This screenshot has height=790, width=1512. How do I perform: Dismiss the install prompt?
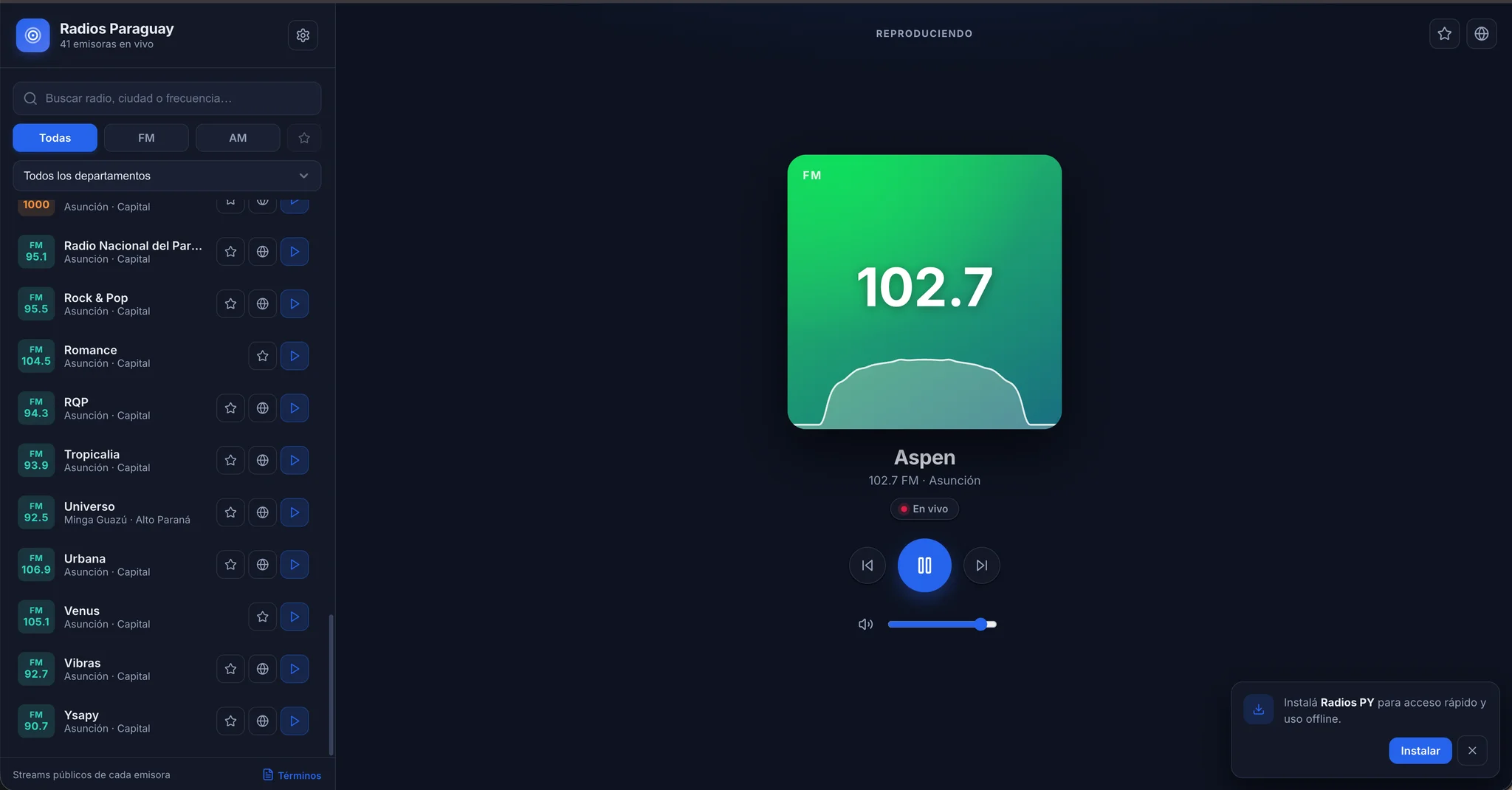[x=1472, y=751]
